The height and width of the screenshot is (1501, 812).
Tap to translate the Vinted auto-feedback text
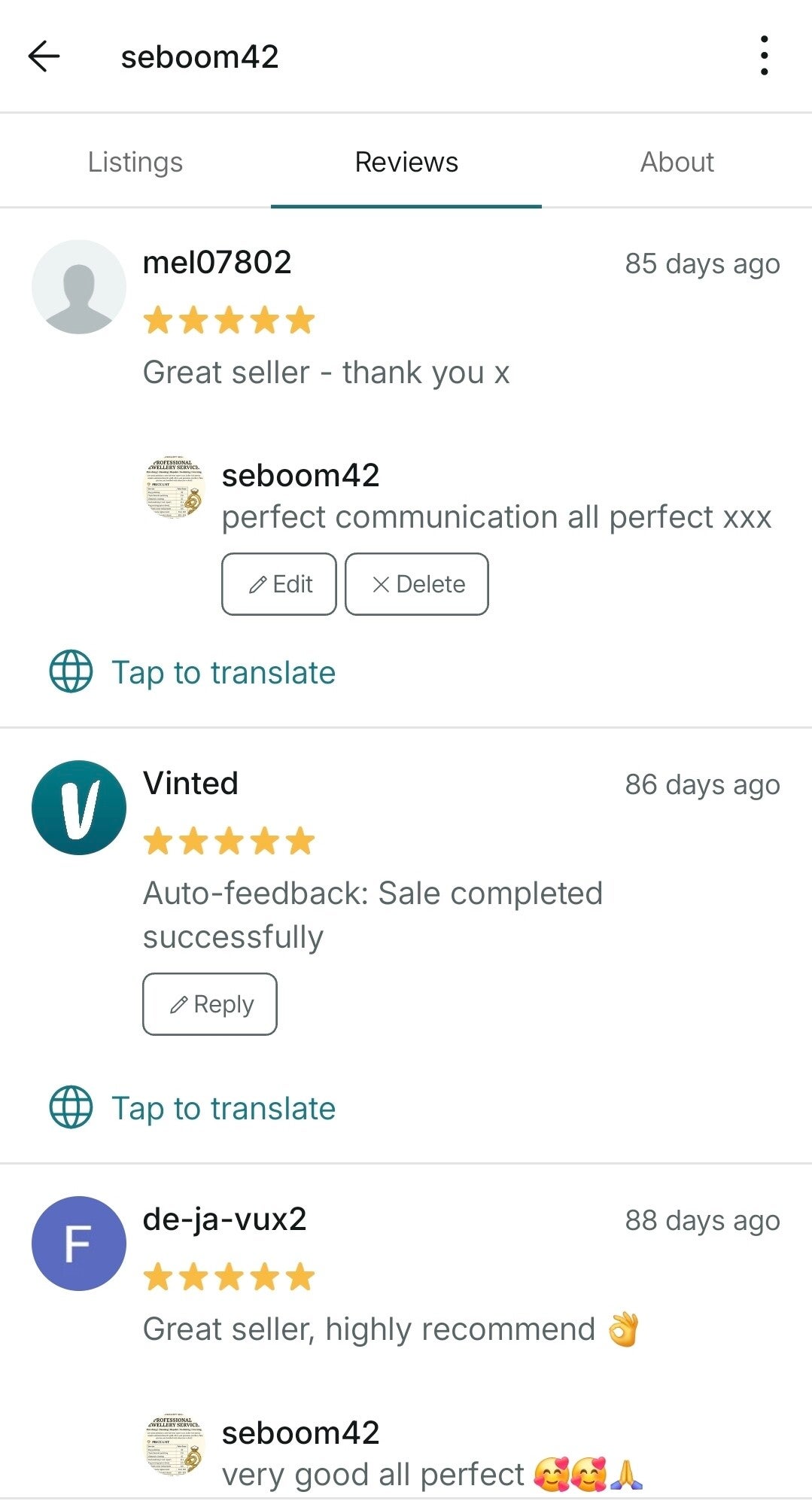[224, 1109]
